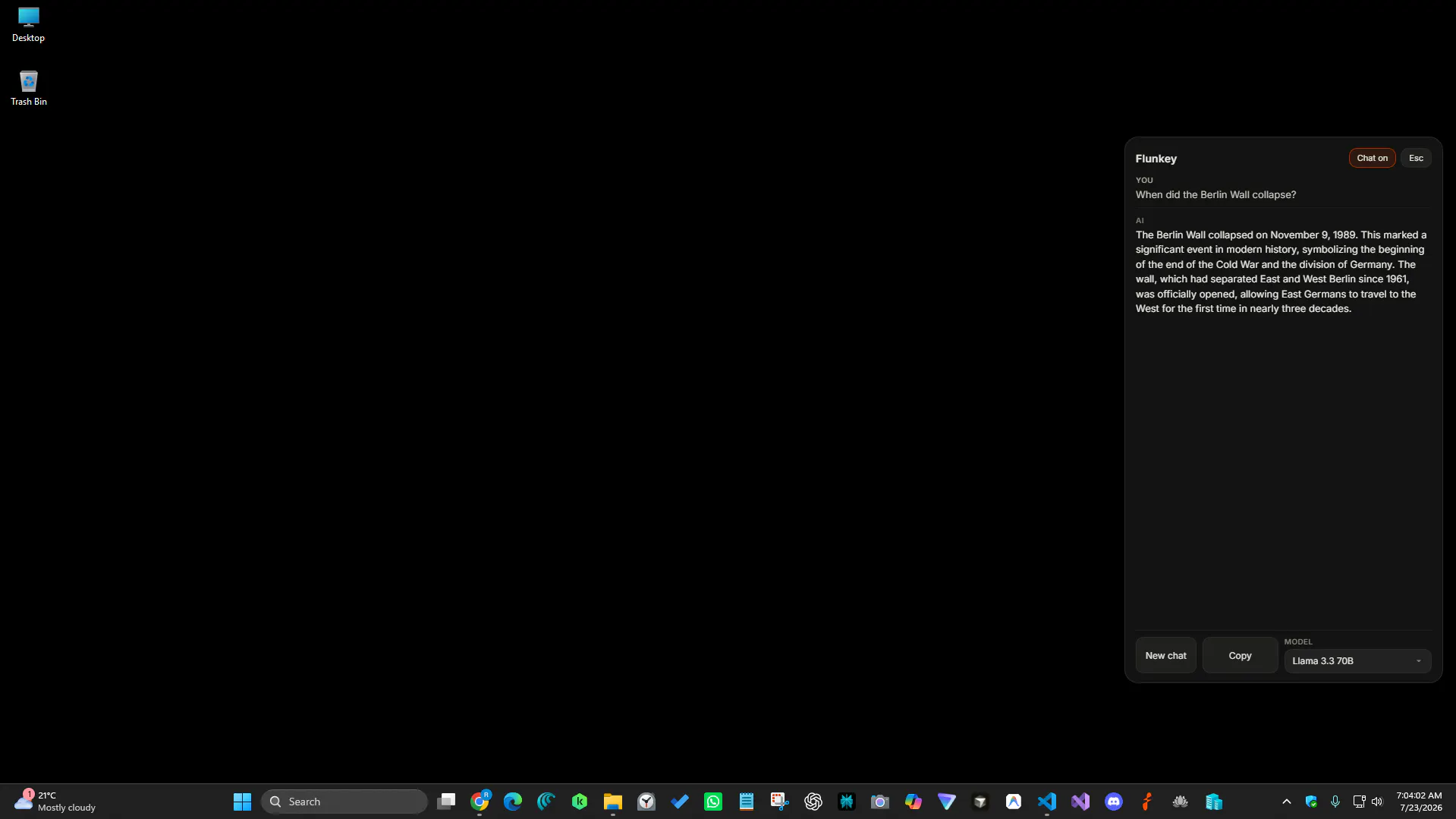1456x819 pixels.
Task: Show hidden icons in the system tray
Action: 1287,802
